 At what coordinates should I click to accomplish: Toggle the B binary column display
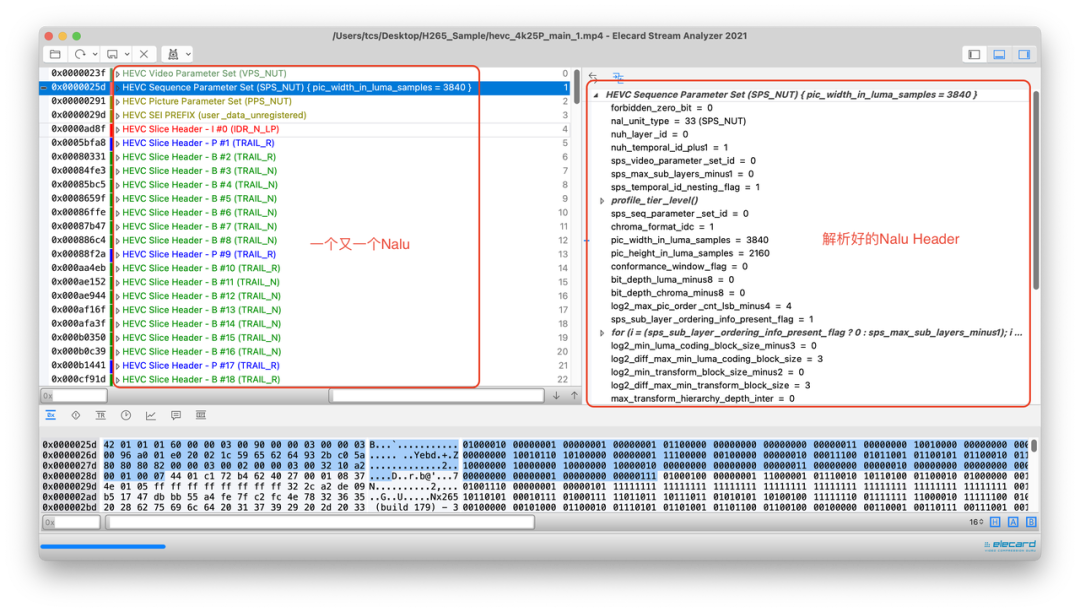click(x=1030, y=522)
